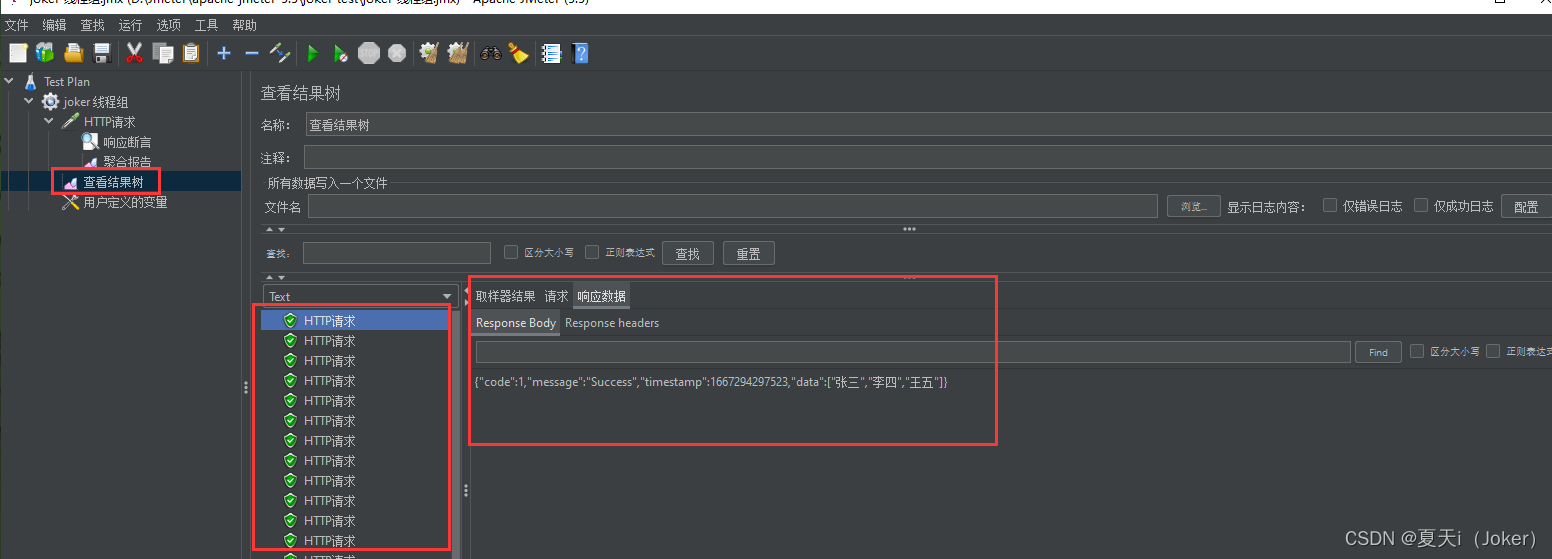This screenshot has width=1552, height=559.
Task: Tick the search row 正则表达式 checkbox
Action: coord(592,253)
